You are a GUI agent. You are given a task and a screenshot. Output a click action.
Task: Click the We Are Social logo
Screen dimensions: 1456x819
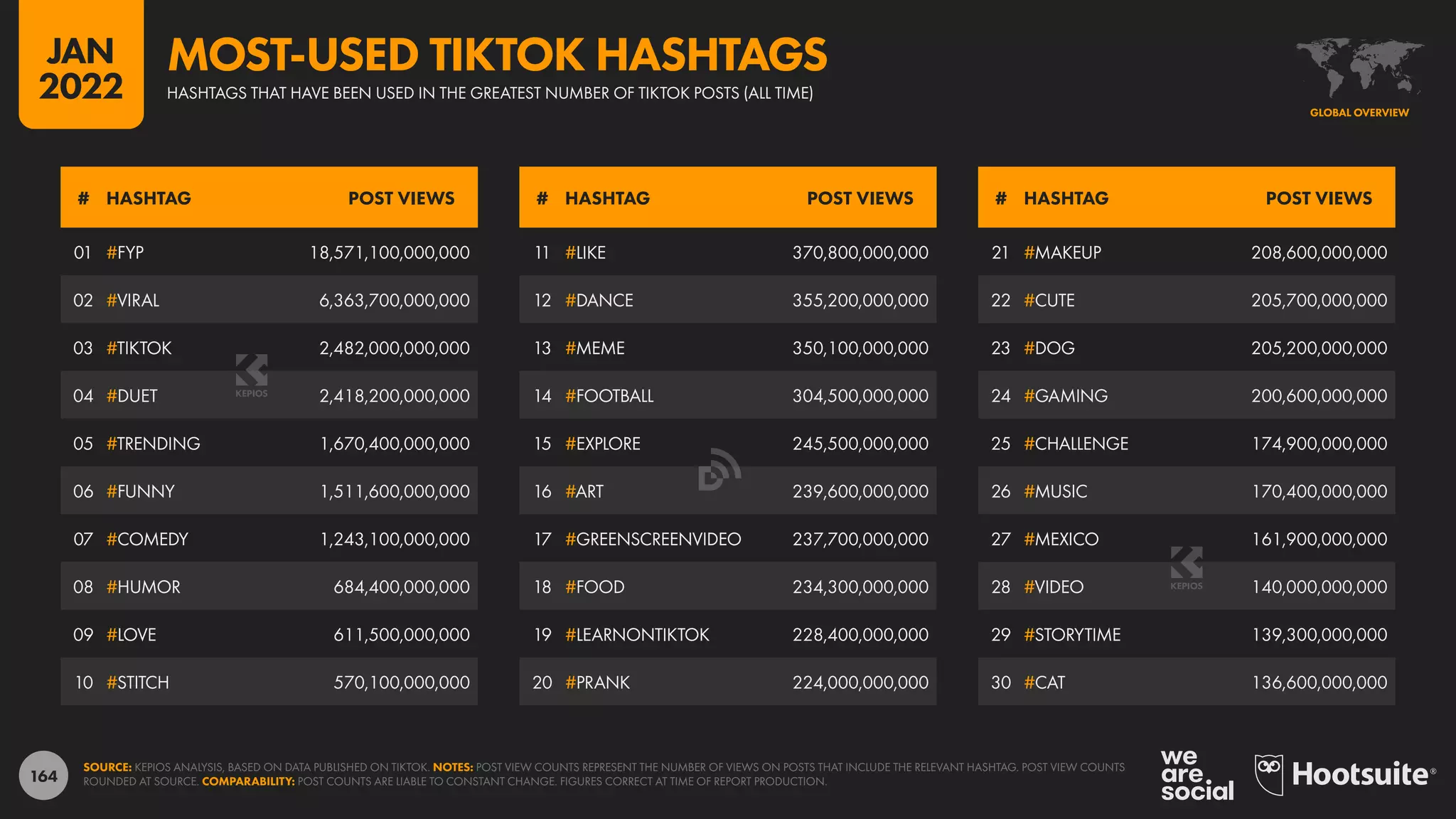coord(1197,775)
